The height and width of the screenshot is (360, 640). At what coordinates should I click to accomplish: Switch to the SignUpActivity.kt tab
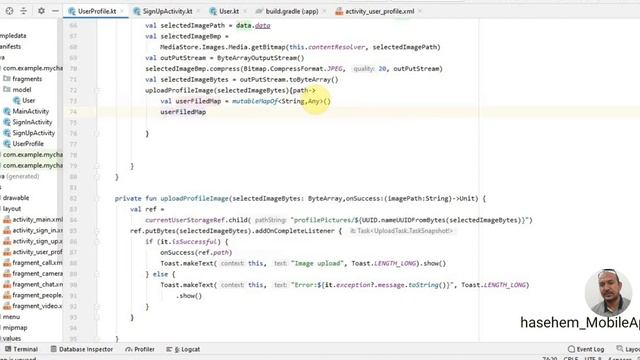[167, 11]
